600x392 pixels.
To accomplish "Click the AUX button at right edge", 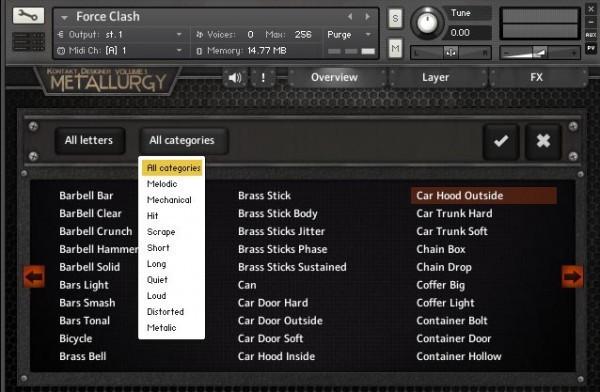I will (591, 35).
